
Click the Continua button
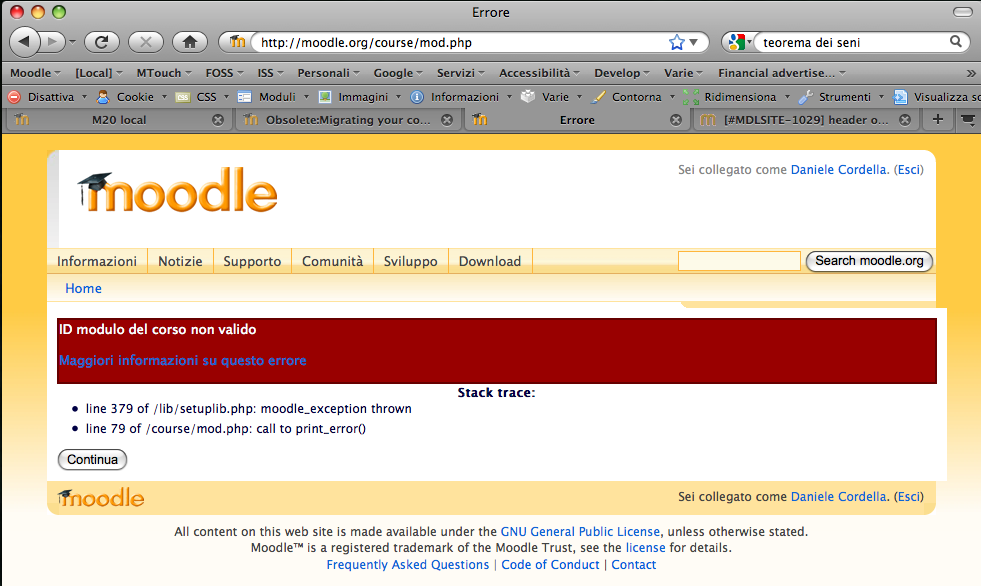[92, 460]
